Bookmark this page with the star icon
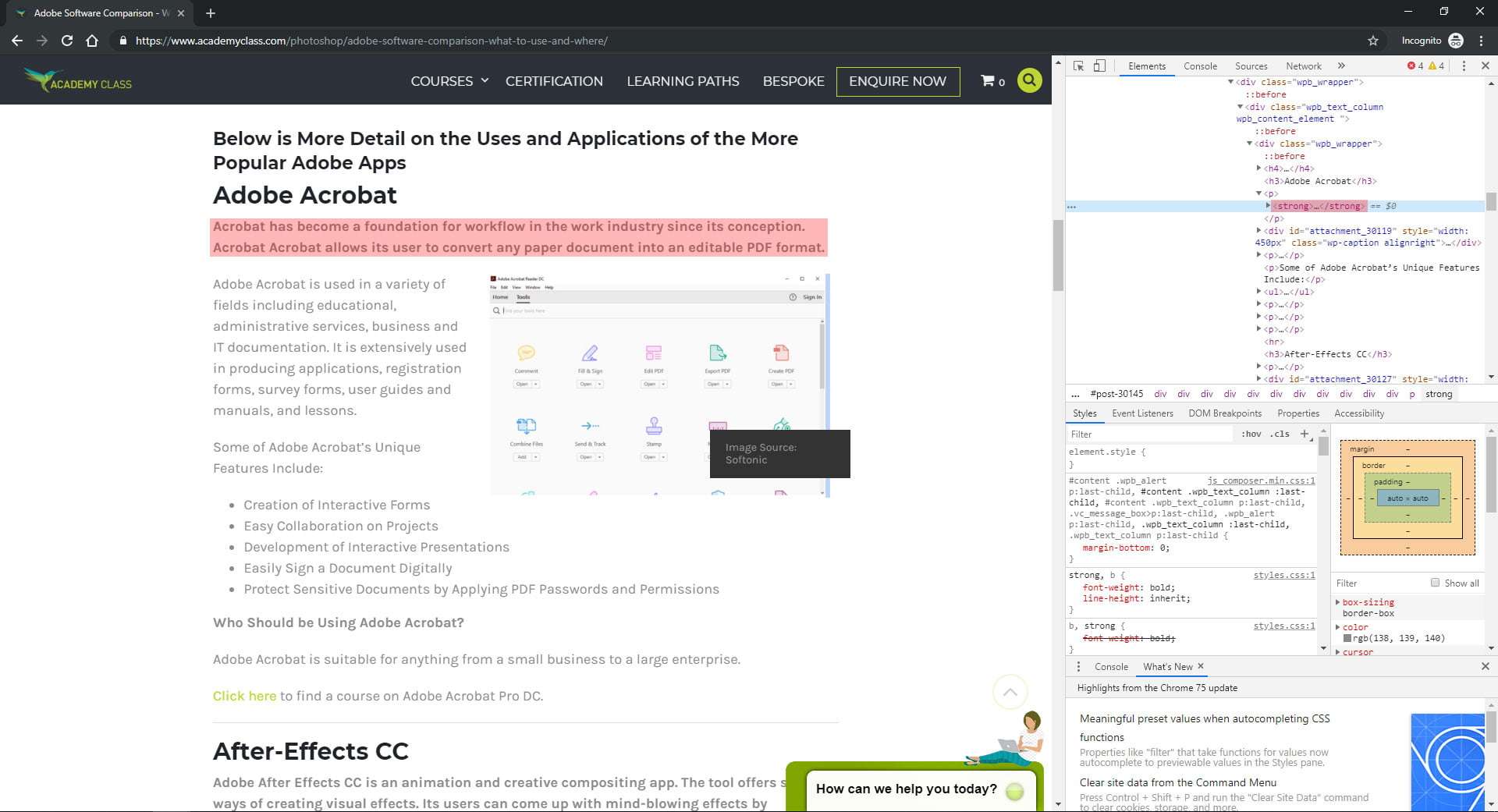 tap(1373, 41)
